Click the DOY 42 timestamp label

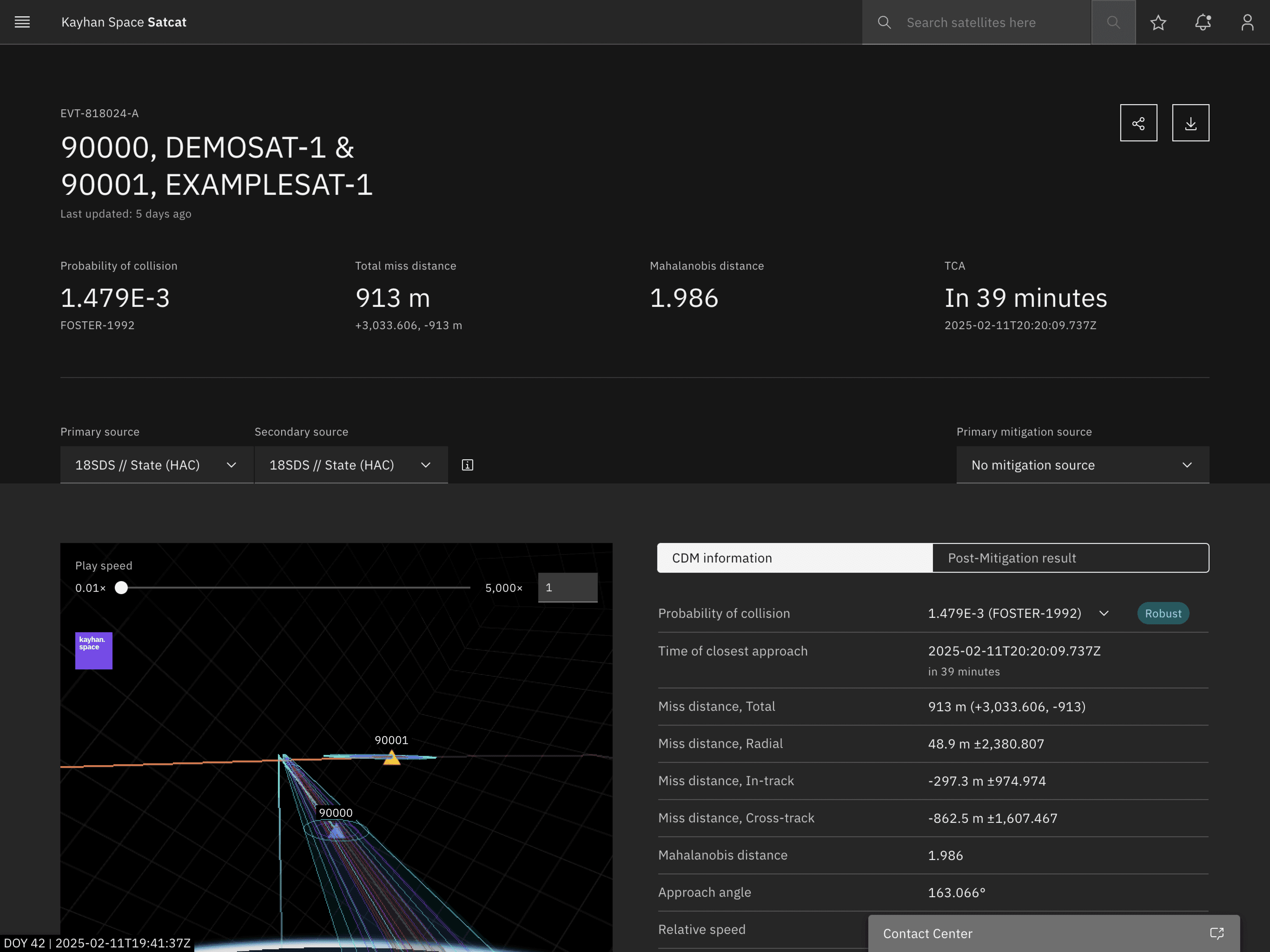click(96, 943)
